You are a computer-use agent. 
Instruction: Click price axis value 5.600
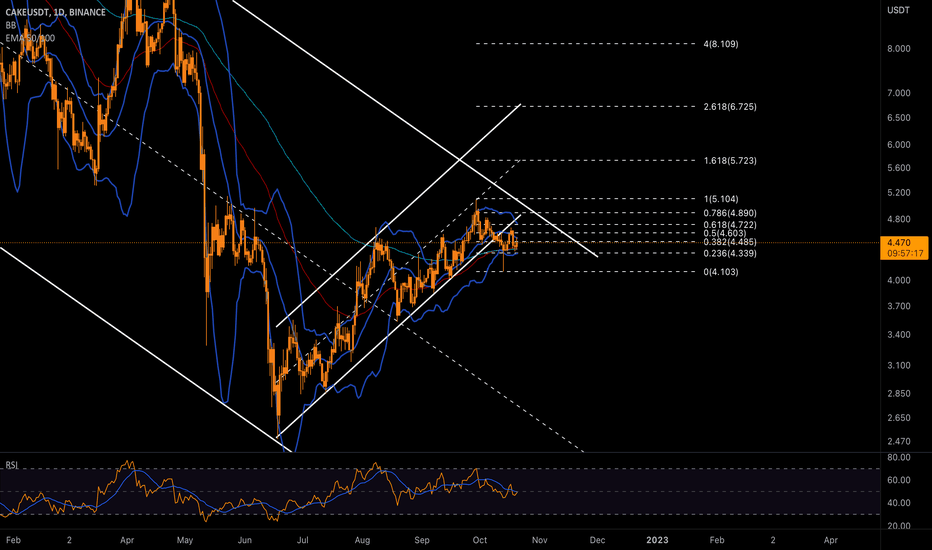coord(899,168)
